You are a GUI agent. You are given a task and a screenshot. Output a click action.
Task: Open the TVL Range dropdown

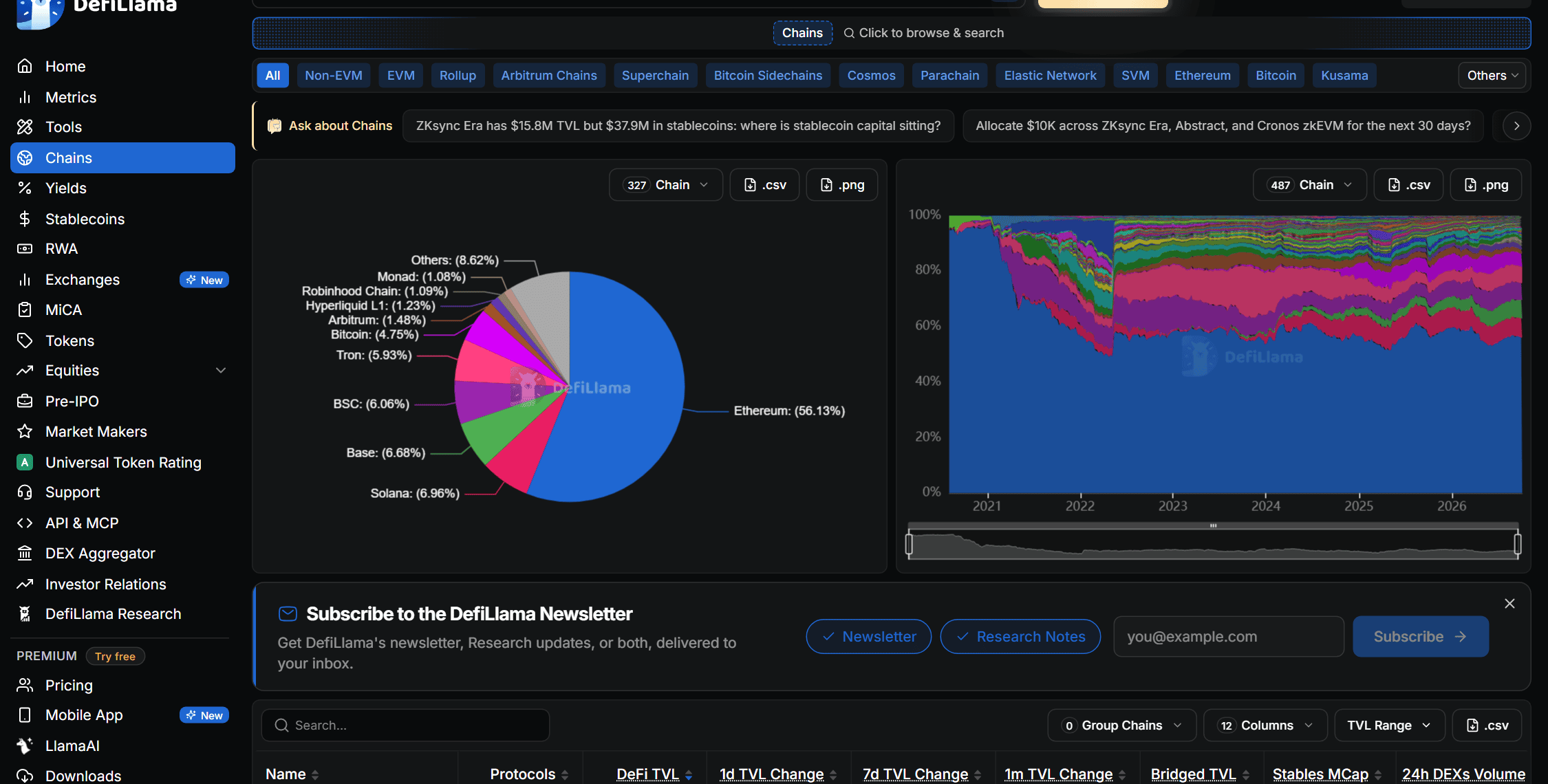tap(1389, 725)
